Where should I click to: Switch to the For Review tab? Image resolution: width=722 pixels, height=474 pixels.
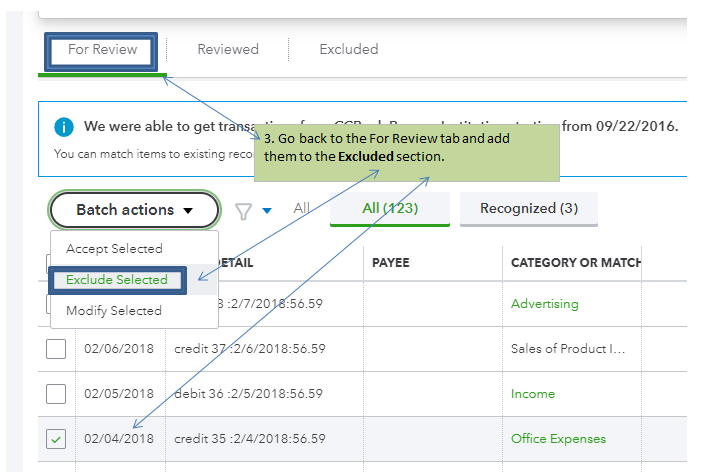[x=103, y=50]
